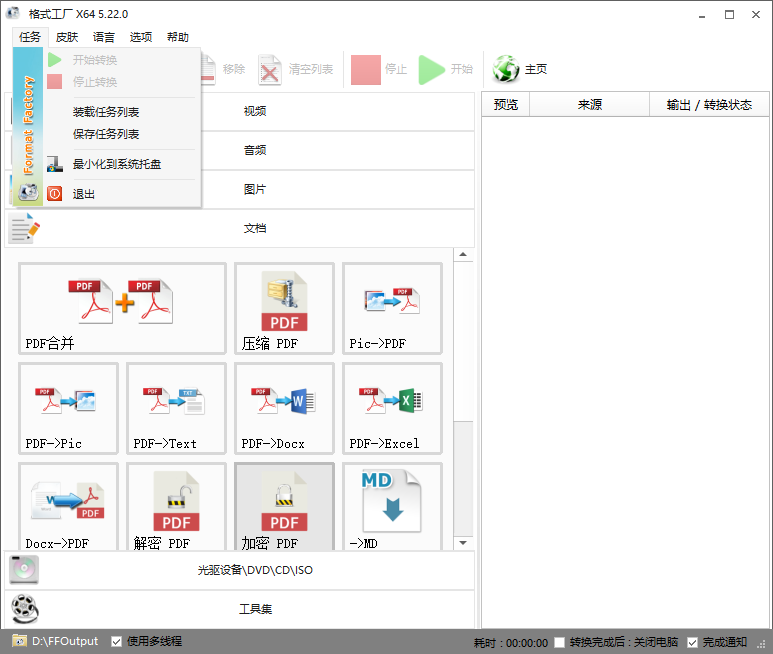Click the disabled 停止转换 menu entry
The height and width of the screenshot is (654, 773).
pyautogui.click(x=122, y=82)
